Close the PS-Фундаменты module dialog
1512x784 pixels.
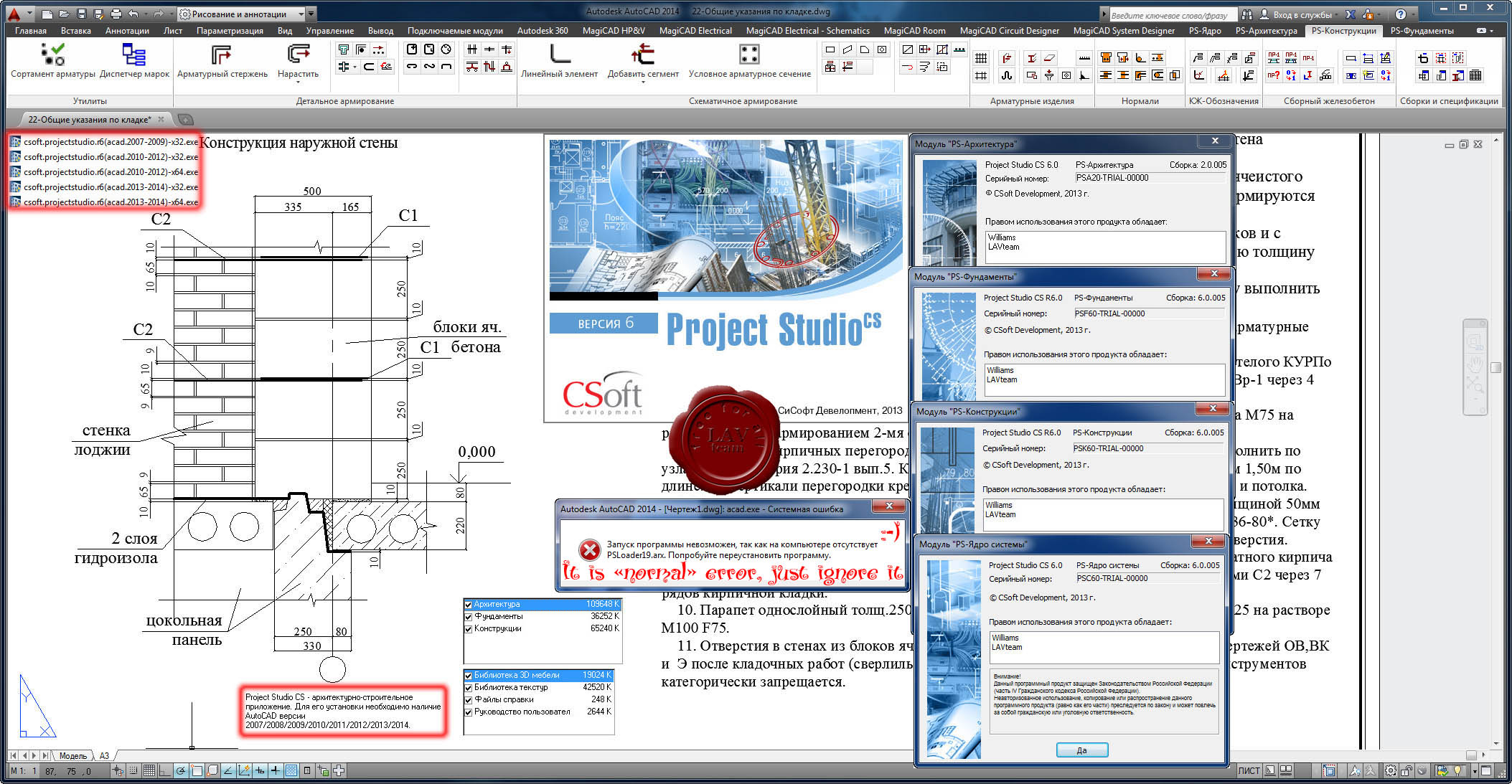click(1214, 273)
